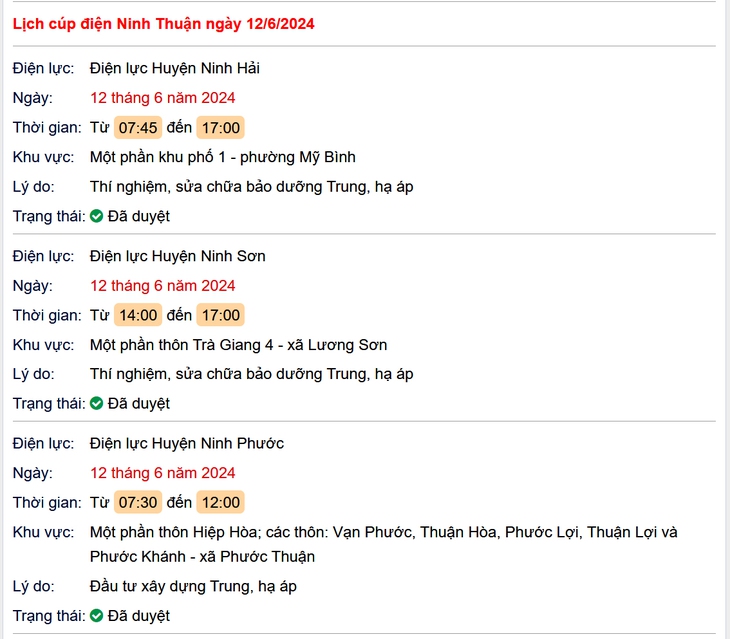Click the 12:00 end time badge
Screen dimensions: 730x639
tap(220, 503)
